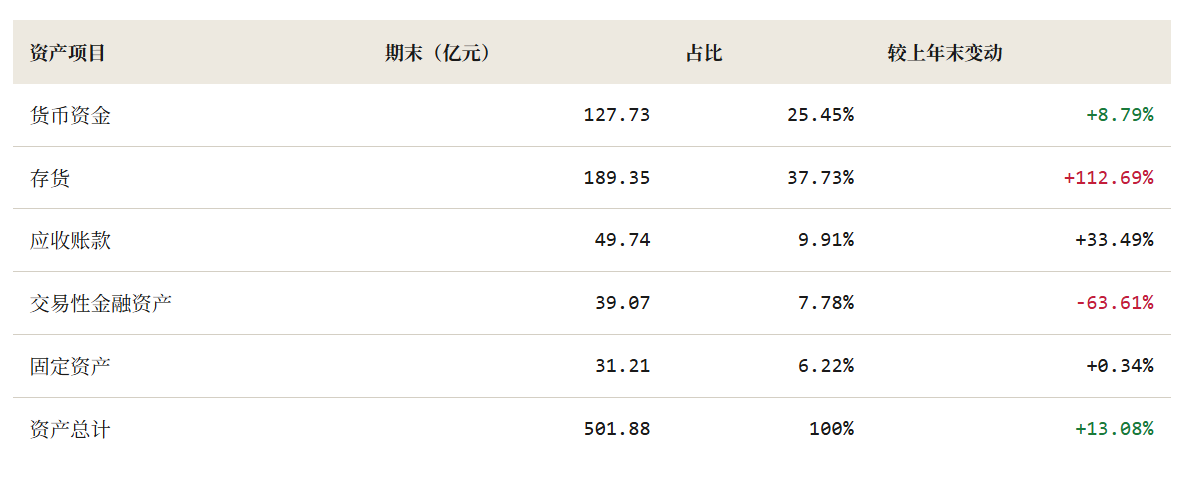Click the 49.74 receivables value
This screenshot has width=1191, height=480.
(623, 241)
